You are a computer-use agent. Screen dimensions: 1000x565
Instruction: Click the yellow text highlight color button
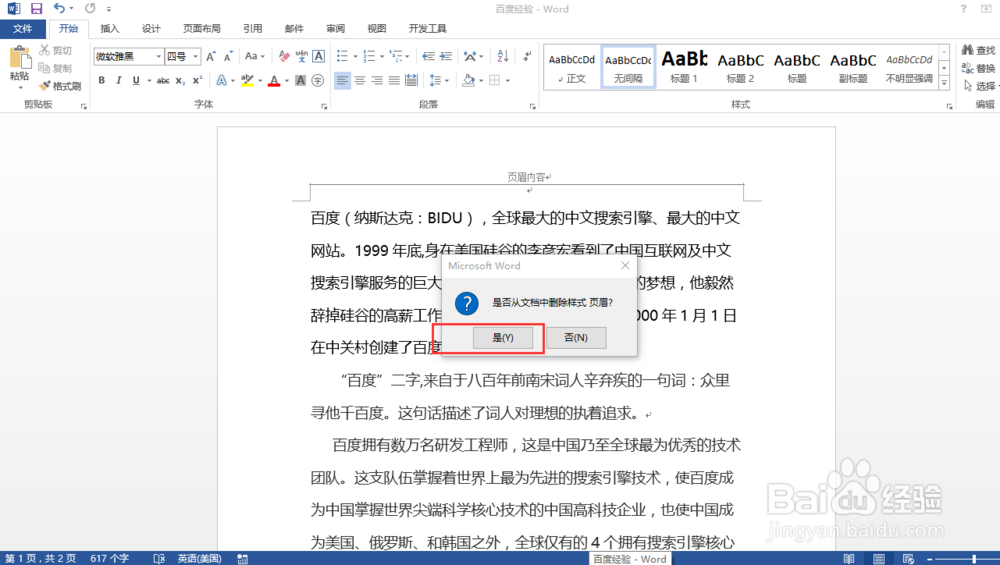(247, 80)
